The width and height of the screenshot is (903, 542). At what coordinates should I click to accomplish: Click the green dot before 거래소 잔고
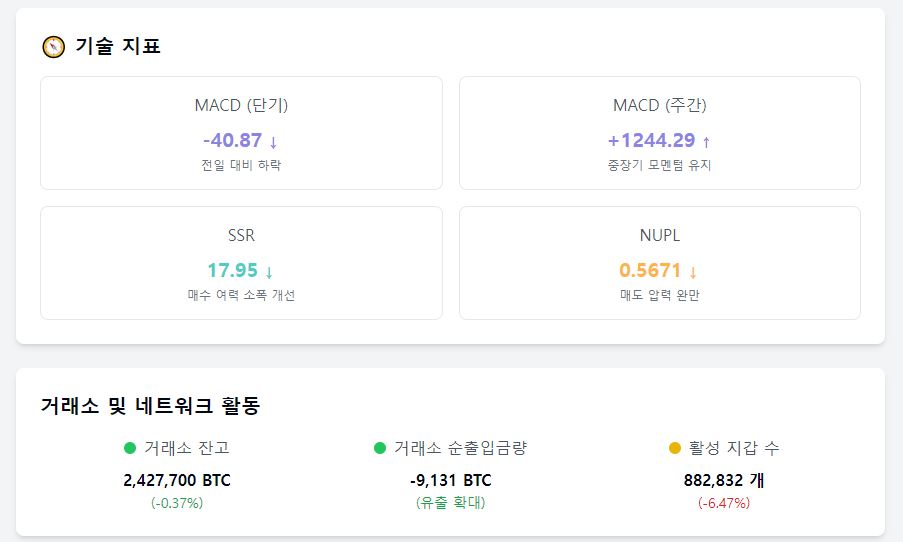pyautogui.click(x=130, y=448)
